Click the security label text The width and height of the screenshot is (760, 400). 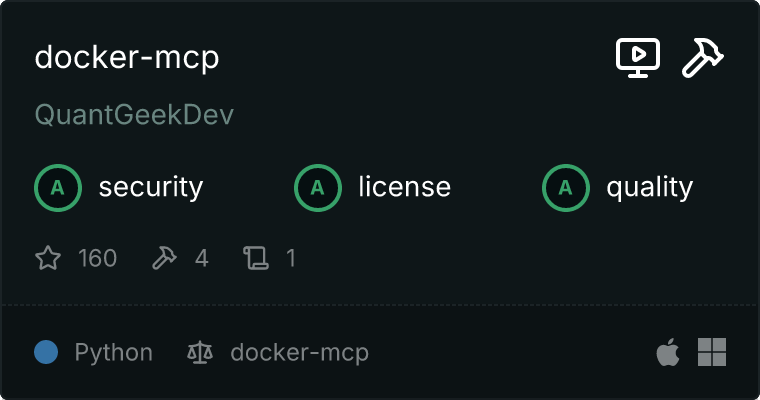coord(151,188)
